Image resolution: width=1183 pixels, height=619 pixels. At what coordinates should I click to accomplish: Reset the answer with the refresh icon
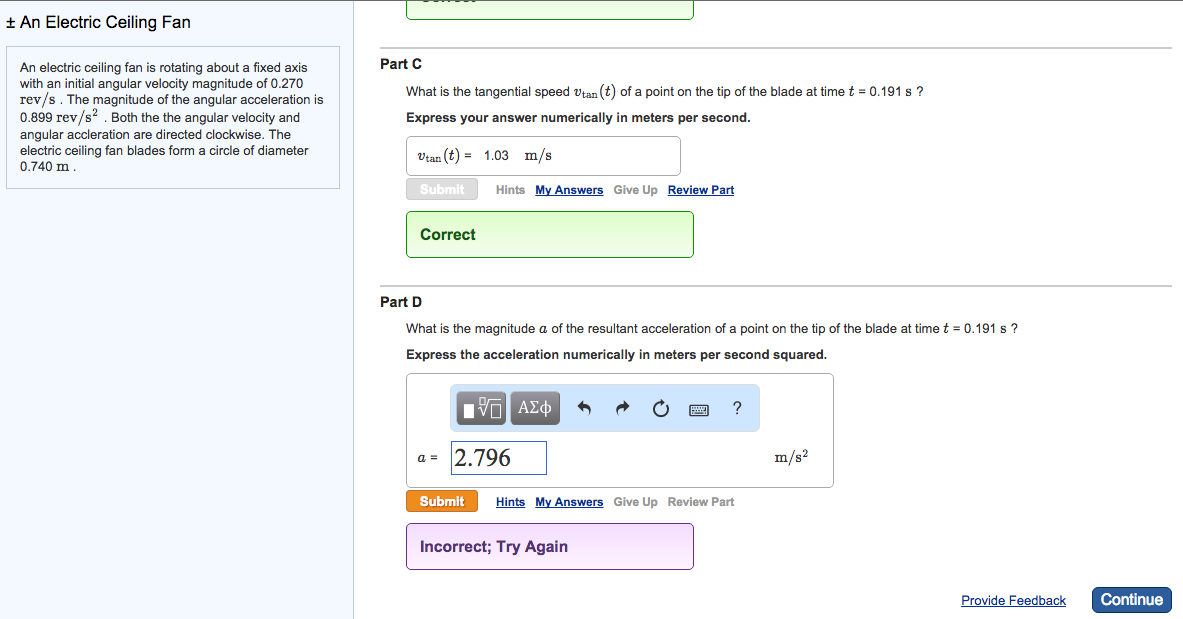point(660,408)
